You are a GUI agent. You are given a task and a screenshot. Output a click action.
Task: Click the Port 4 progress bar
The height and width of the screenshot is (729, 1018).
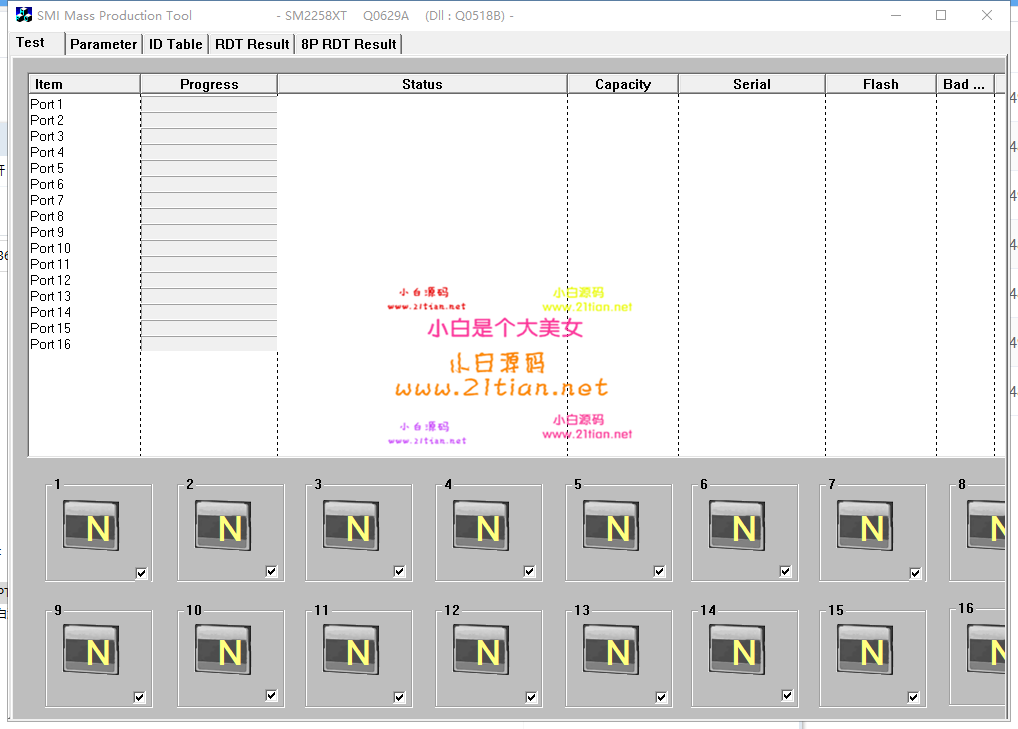209,153
